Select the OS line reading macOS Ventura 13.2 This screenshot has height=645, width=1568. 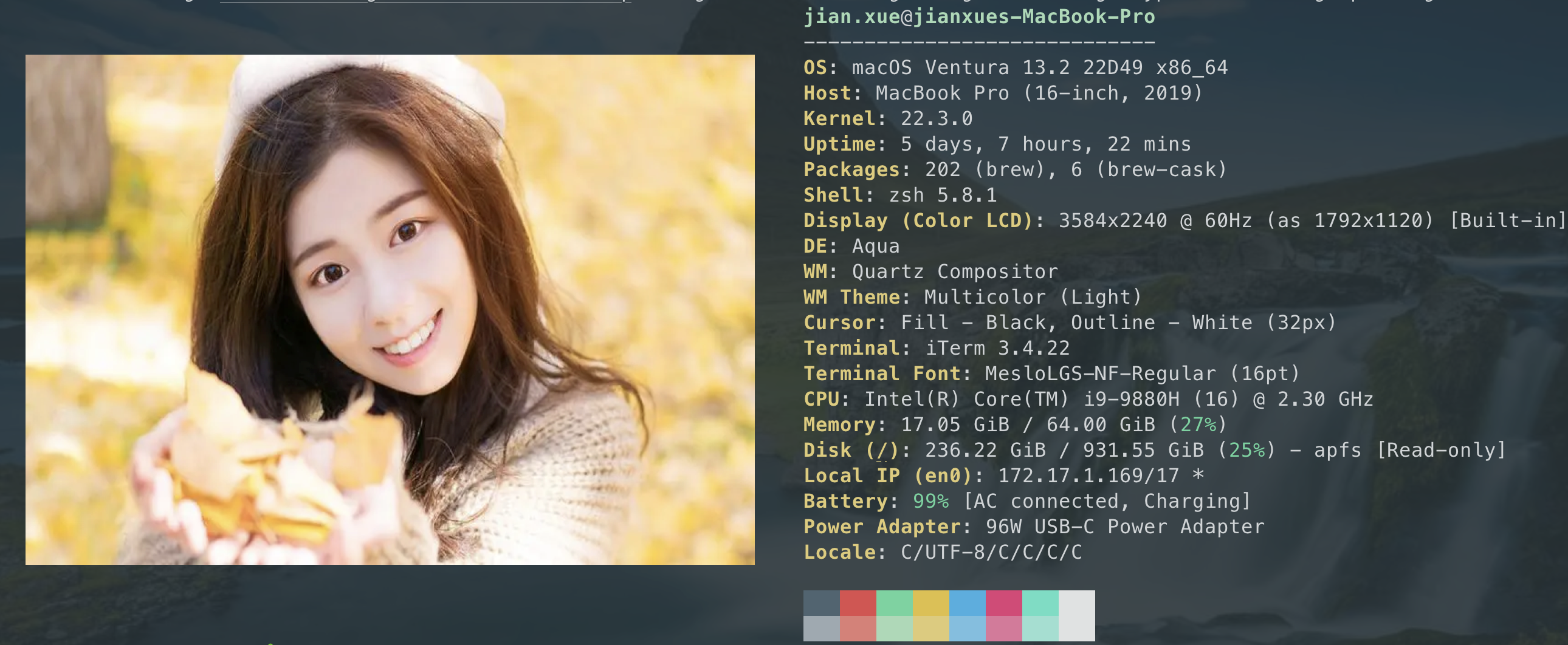coord(1016,67)
